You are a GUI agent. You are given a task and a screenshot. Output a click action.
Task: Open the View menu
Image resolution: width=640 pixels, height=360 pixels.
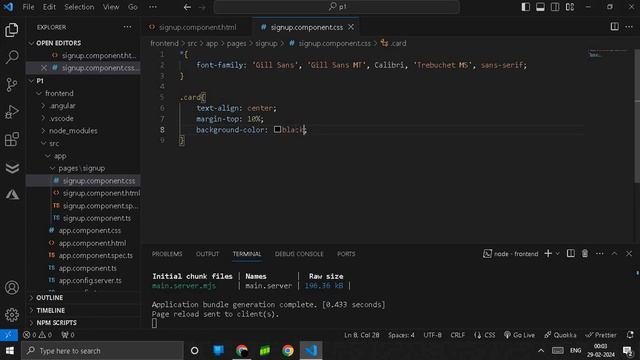pos(111,7)
